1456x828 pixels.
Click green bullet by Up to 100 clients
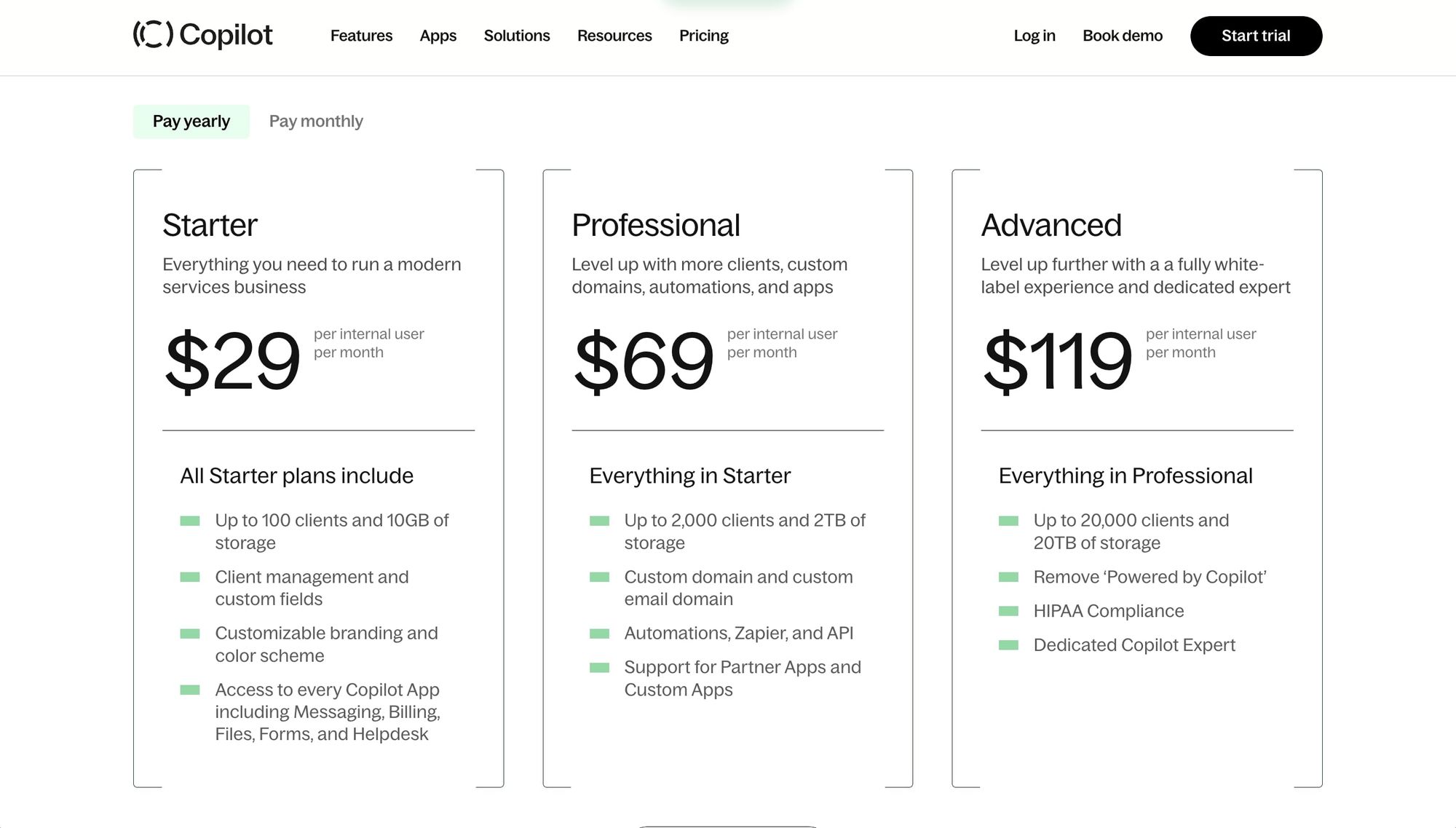(x=190, y=521)
